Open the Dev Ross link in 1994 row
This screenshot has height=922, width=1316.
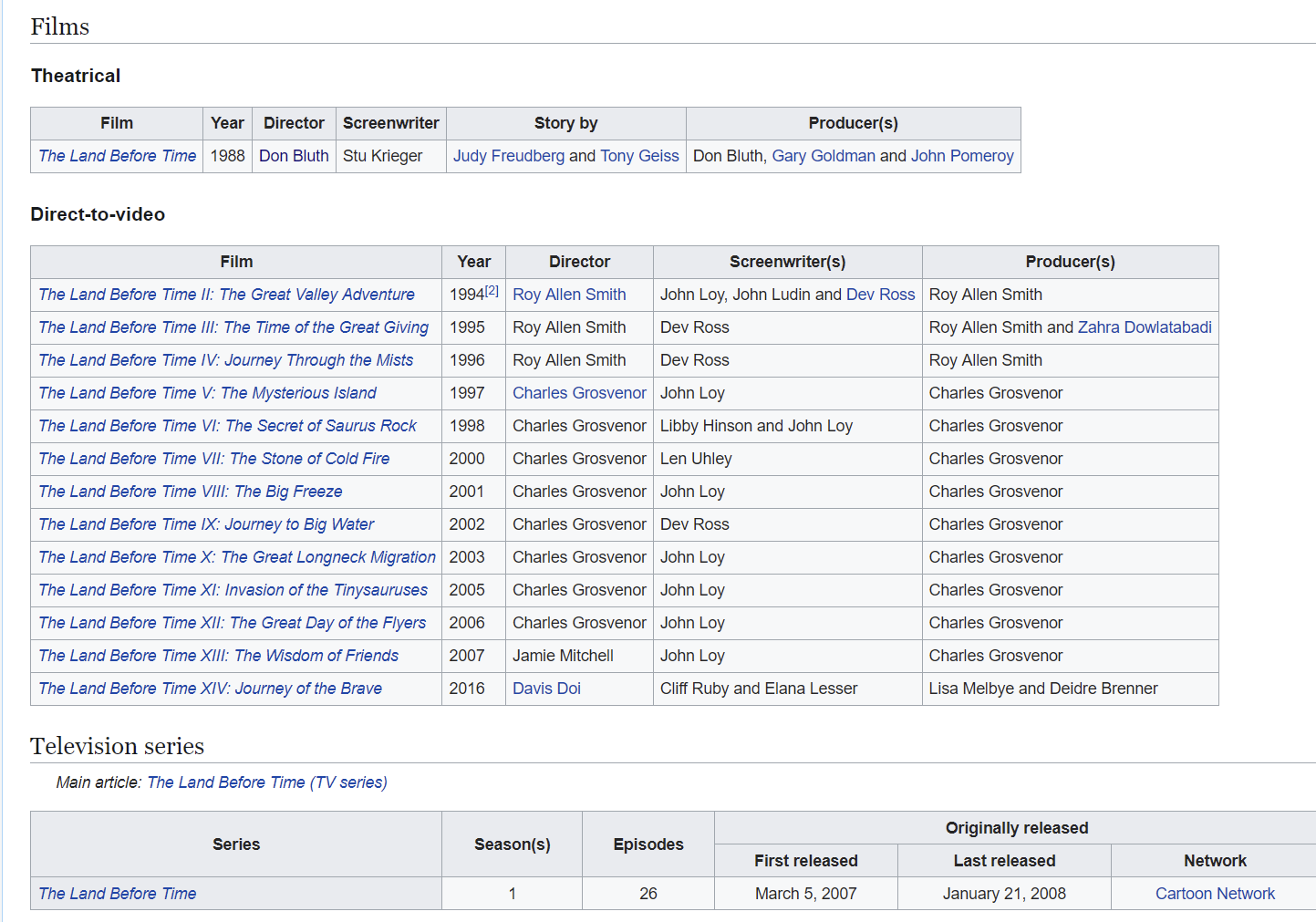click(x=880, y=295)
